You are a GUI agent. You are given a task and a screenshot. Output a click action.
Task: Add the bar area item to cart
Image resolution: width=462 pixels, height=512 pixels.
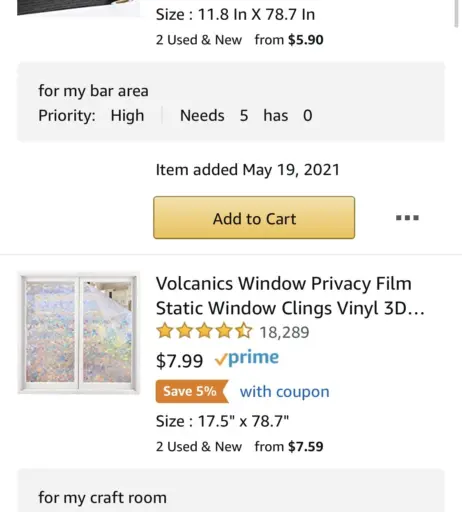click(254, 218)
